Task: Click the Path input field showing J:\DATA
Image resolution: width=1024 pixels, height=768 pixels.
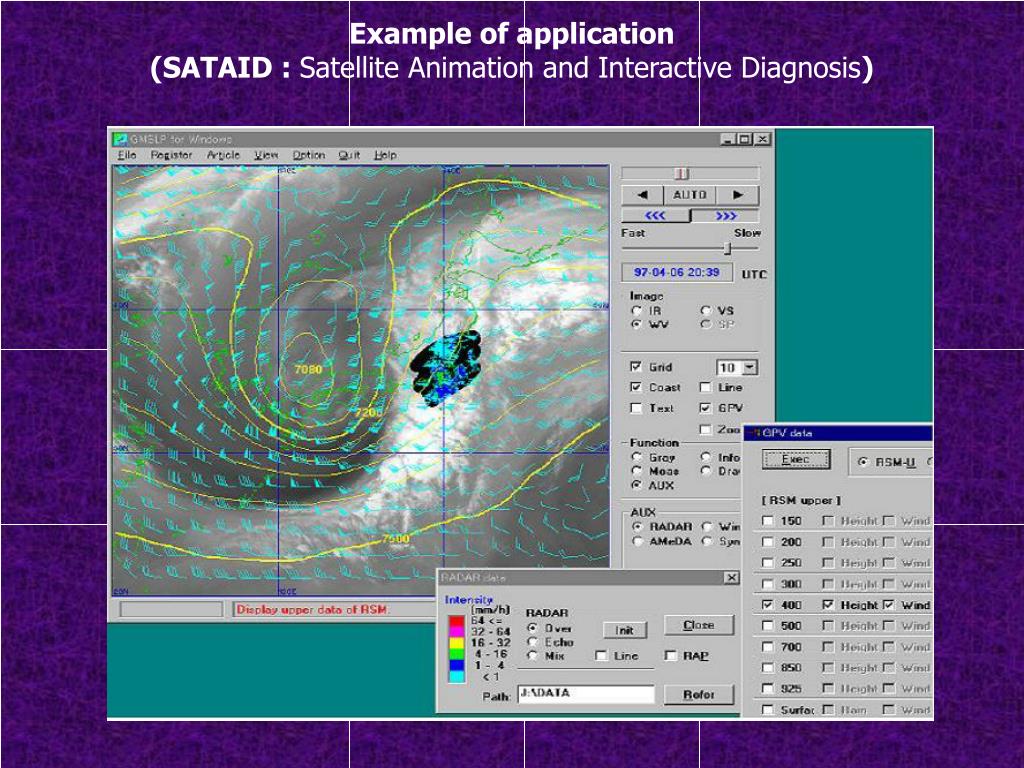Action: (586, 694)
